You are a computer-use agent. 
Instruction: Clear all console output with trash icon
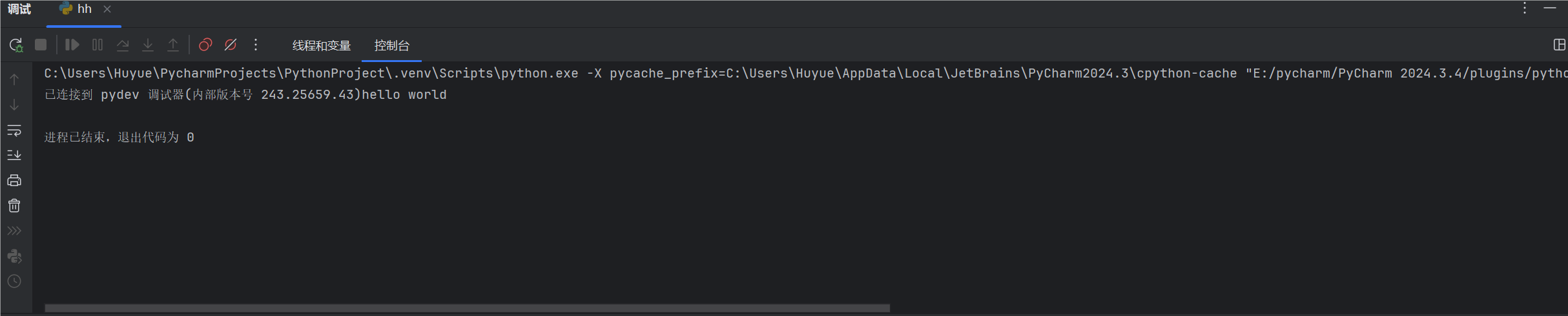[14, 206]
